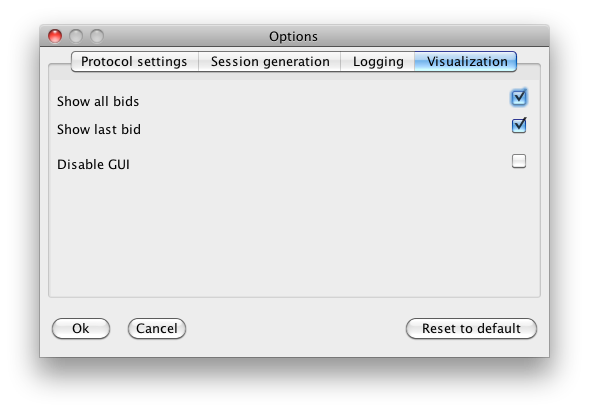
Task: Select the Visualization tab
Action: (466, 62)
